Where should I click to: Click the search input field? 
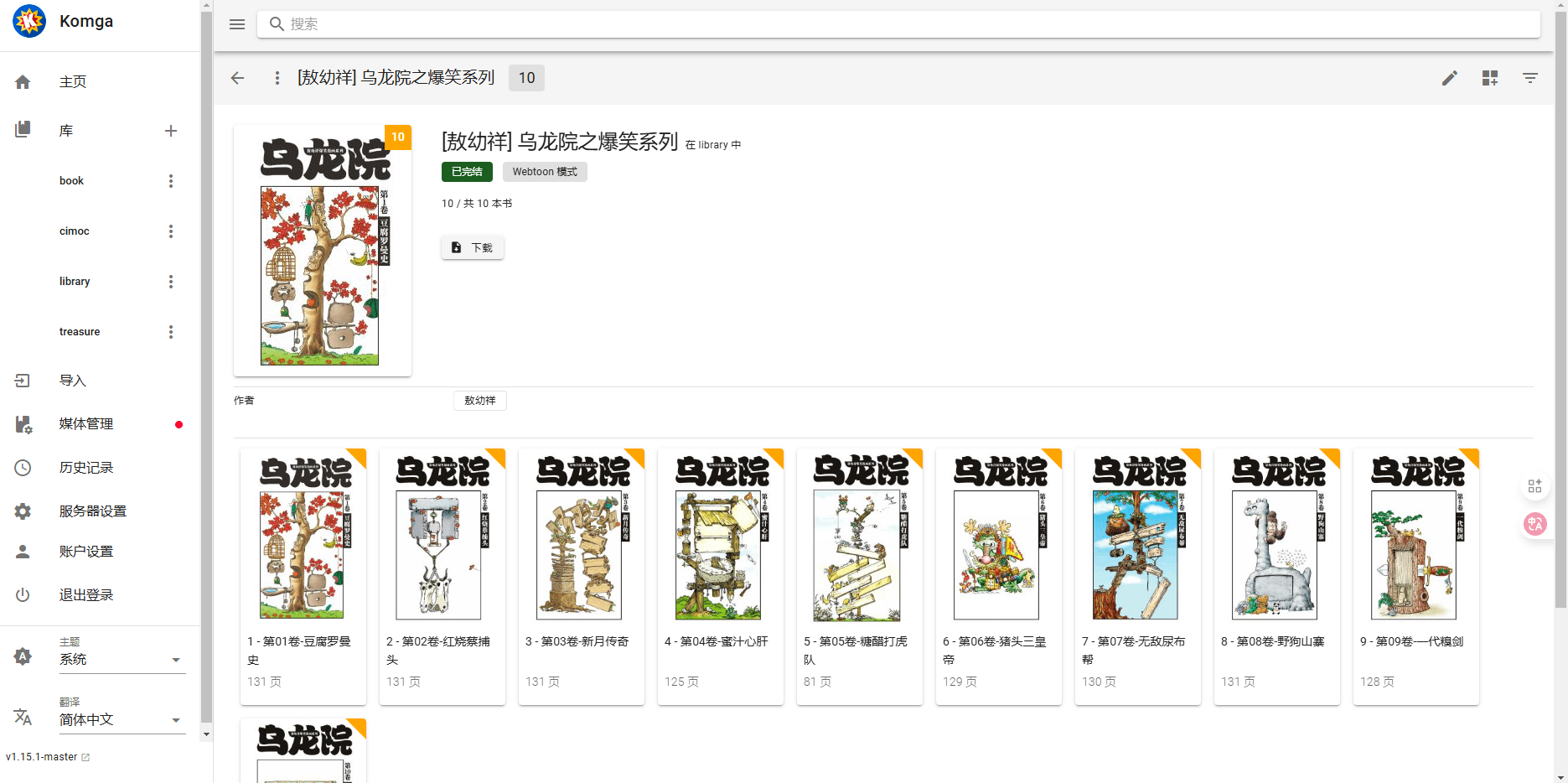coord(905,24)
